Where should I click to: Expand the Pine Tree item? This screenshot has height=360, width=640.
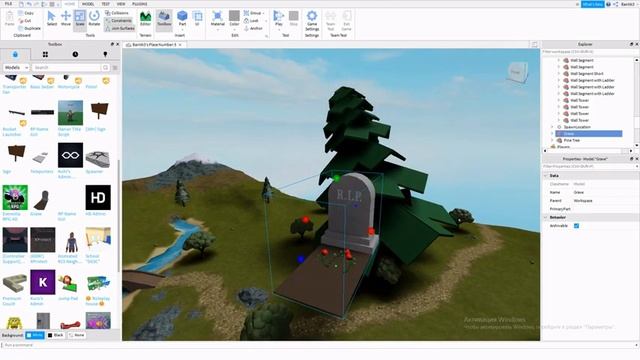[552, 140]
